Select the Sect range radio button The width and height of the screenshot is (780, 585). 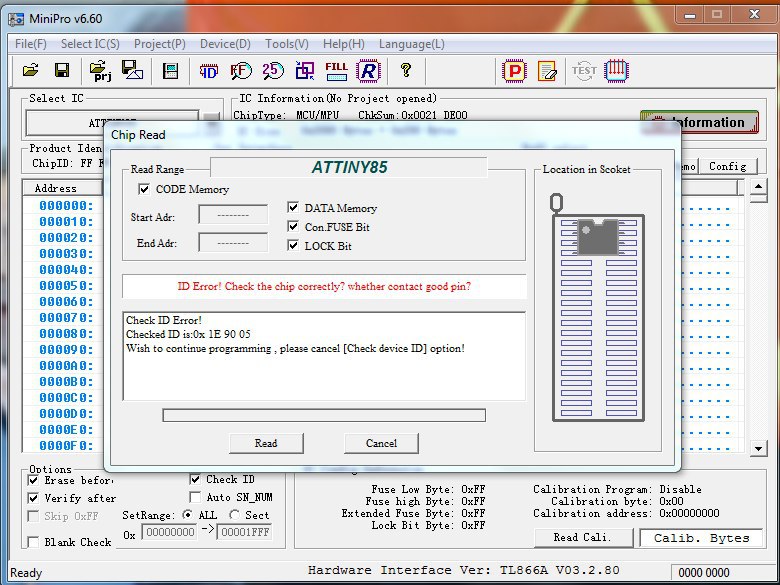pyautogui.click(x=234, y=515)
